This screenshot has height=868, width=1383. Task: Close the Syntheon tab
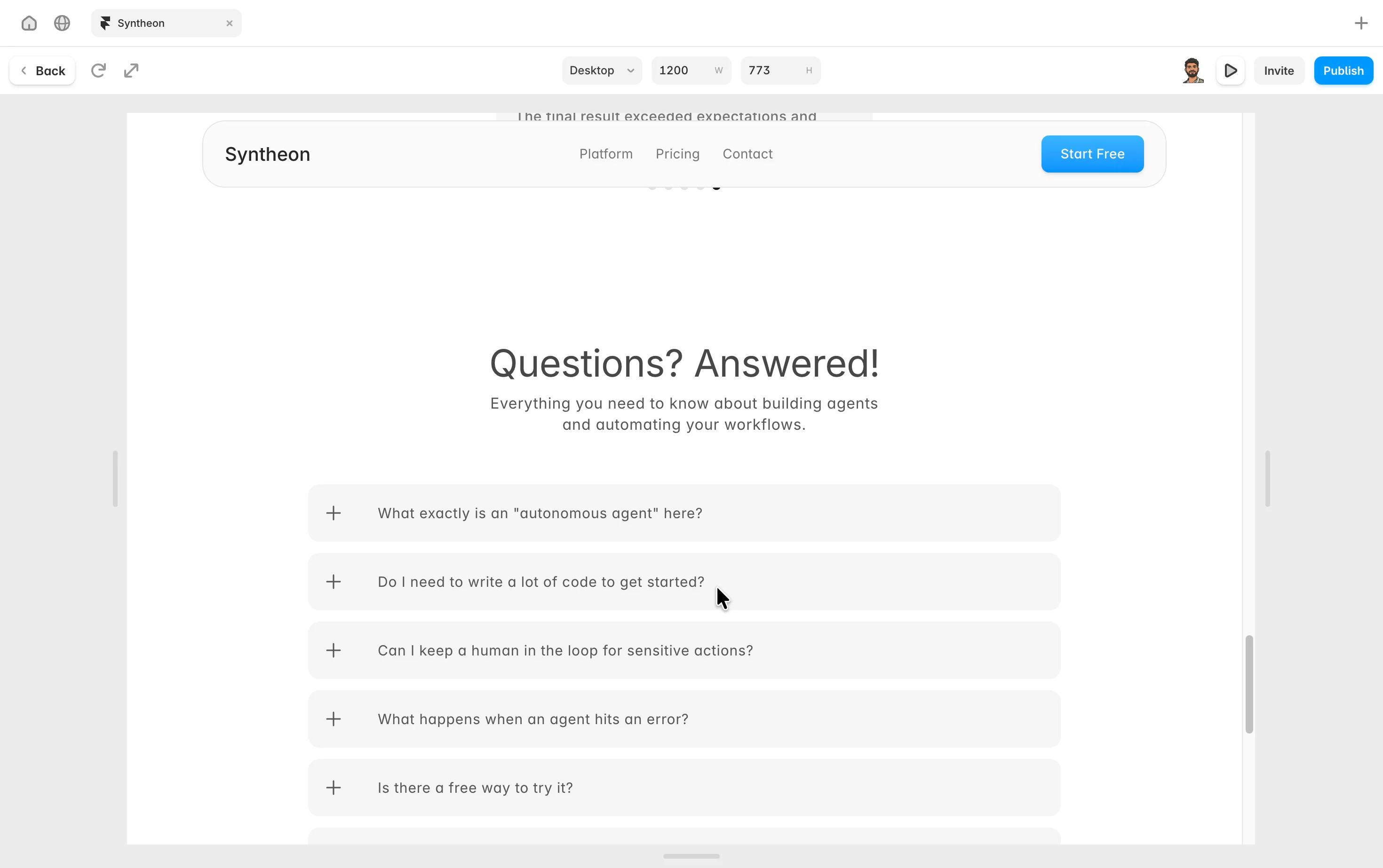[229, 23]
